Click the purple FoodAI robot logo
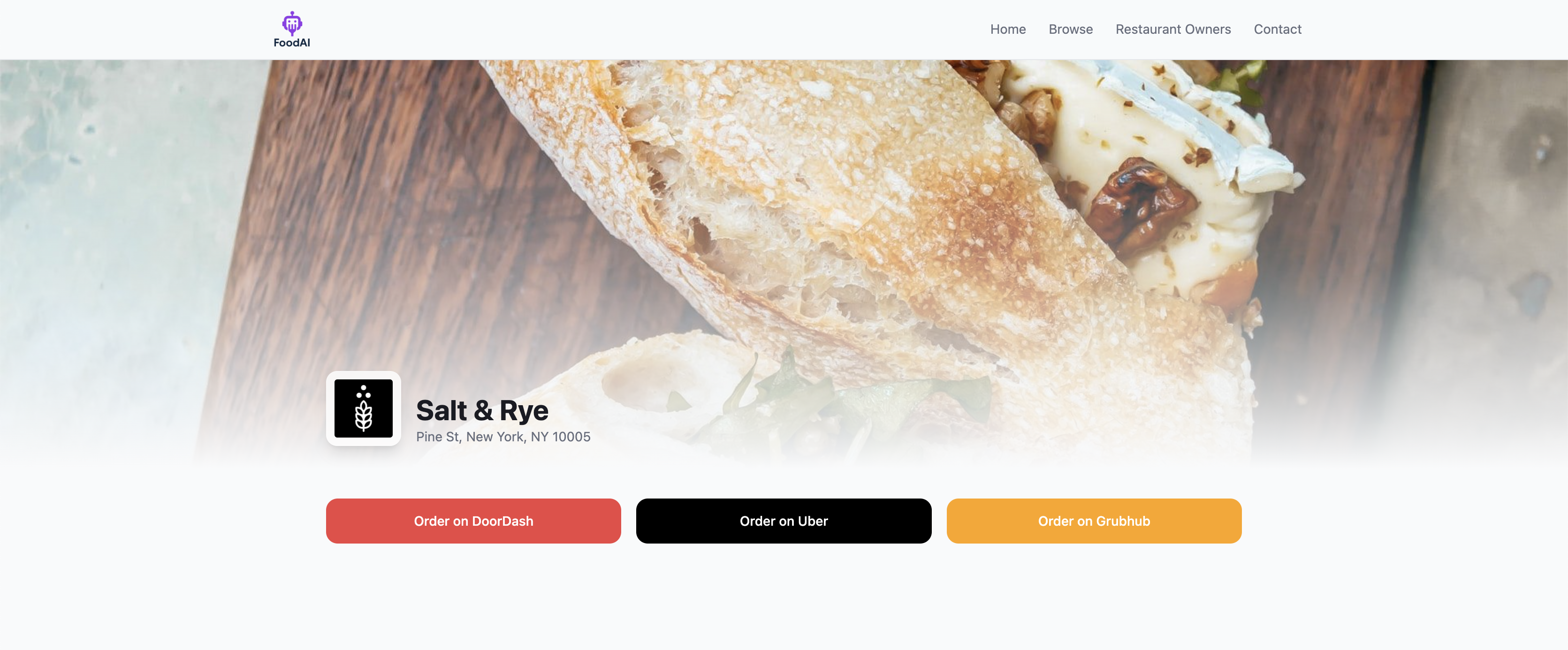This screenshot has width=1568, height=650. click(292, 23)
